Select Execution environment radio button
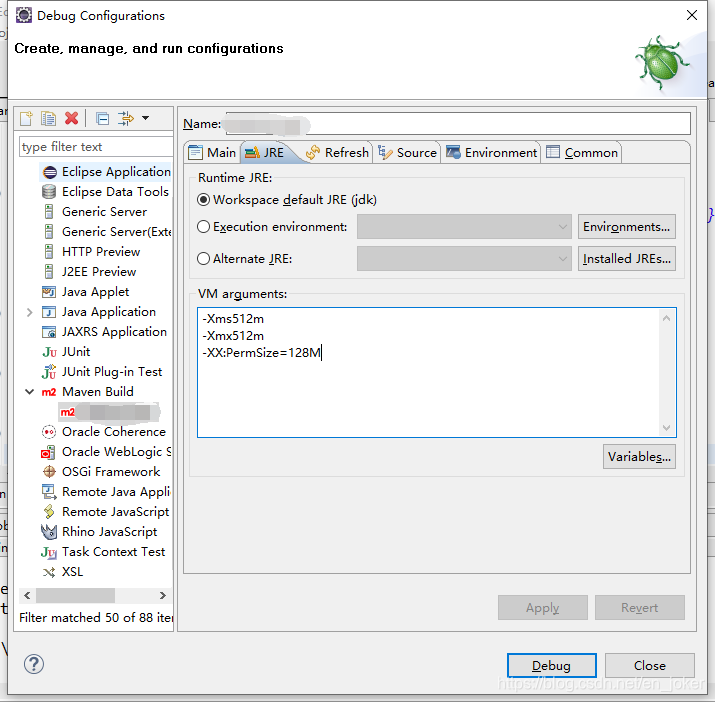This screenshot has width=715, height=702. (203, 227)
